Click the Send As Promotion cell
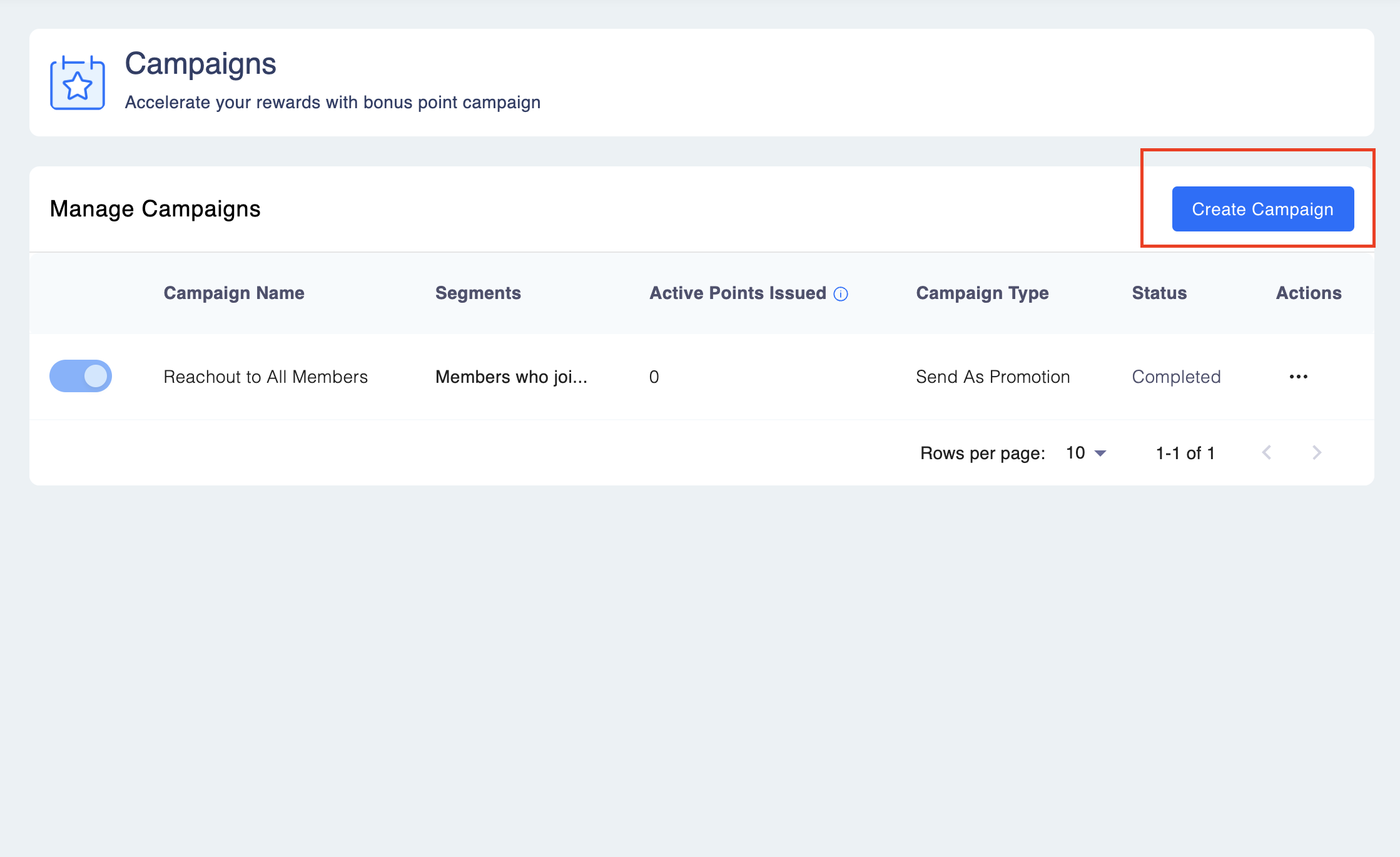The height and width of the screenshot is (857, 1400). pyautogui.click(x=993, y=377)
